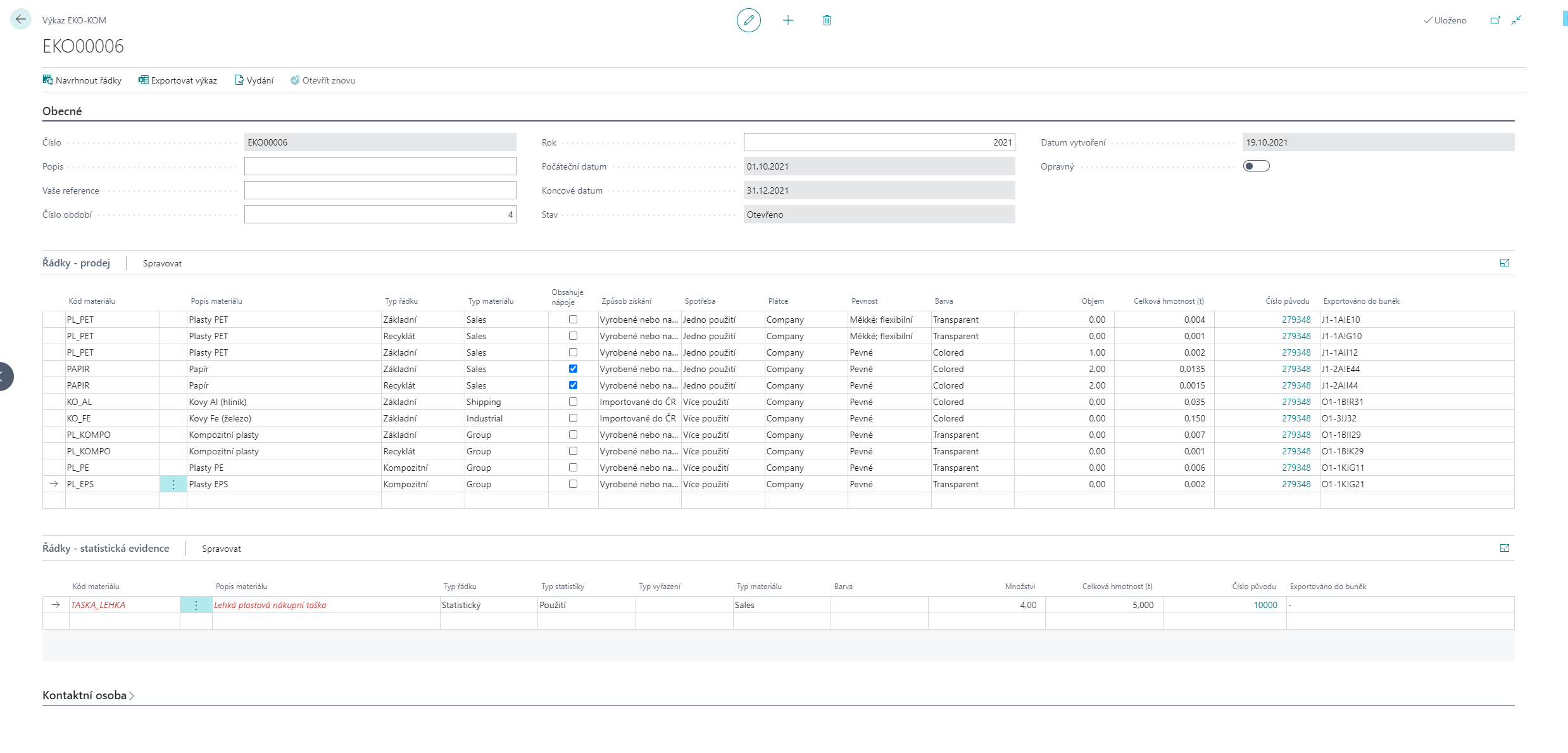Click the exported cell O1-3!J32

(x=1417, y=418)
